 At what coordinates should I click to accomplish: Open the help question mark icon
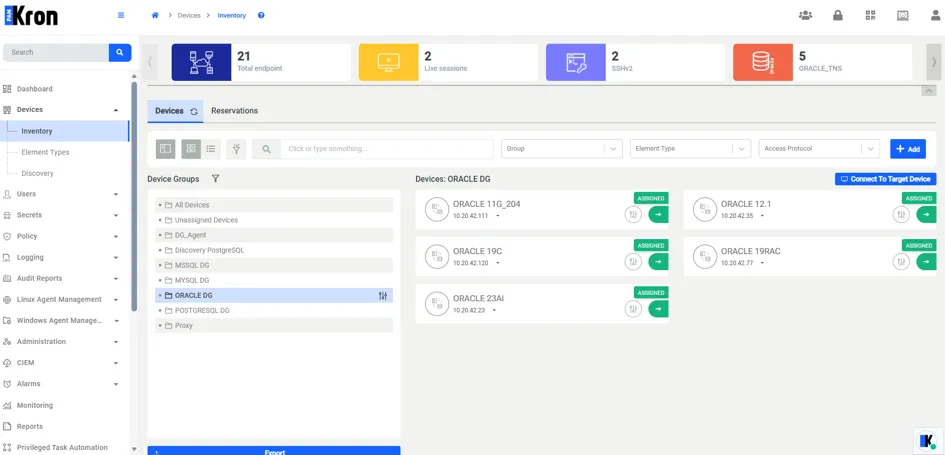tap(261, 15)
